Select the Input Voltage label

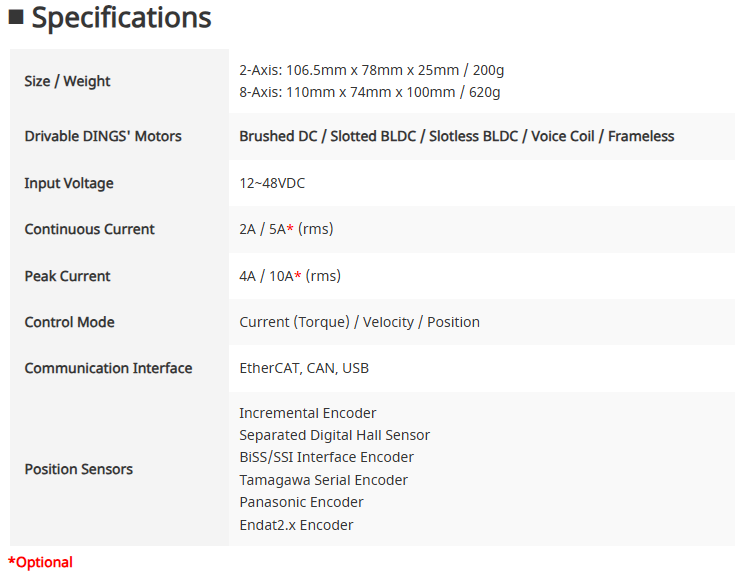(69, 183)
